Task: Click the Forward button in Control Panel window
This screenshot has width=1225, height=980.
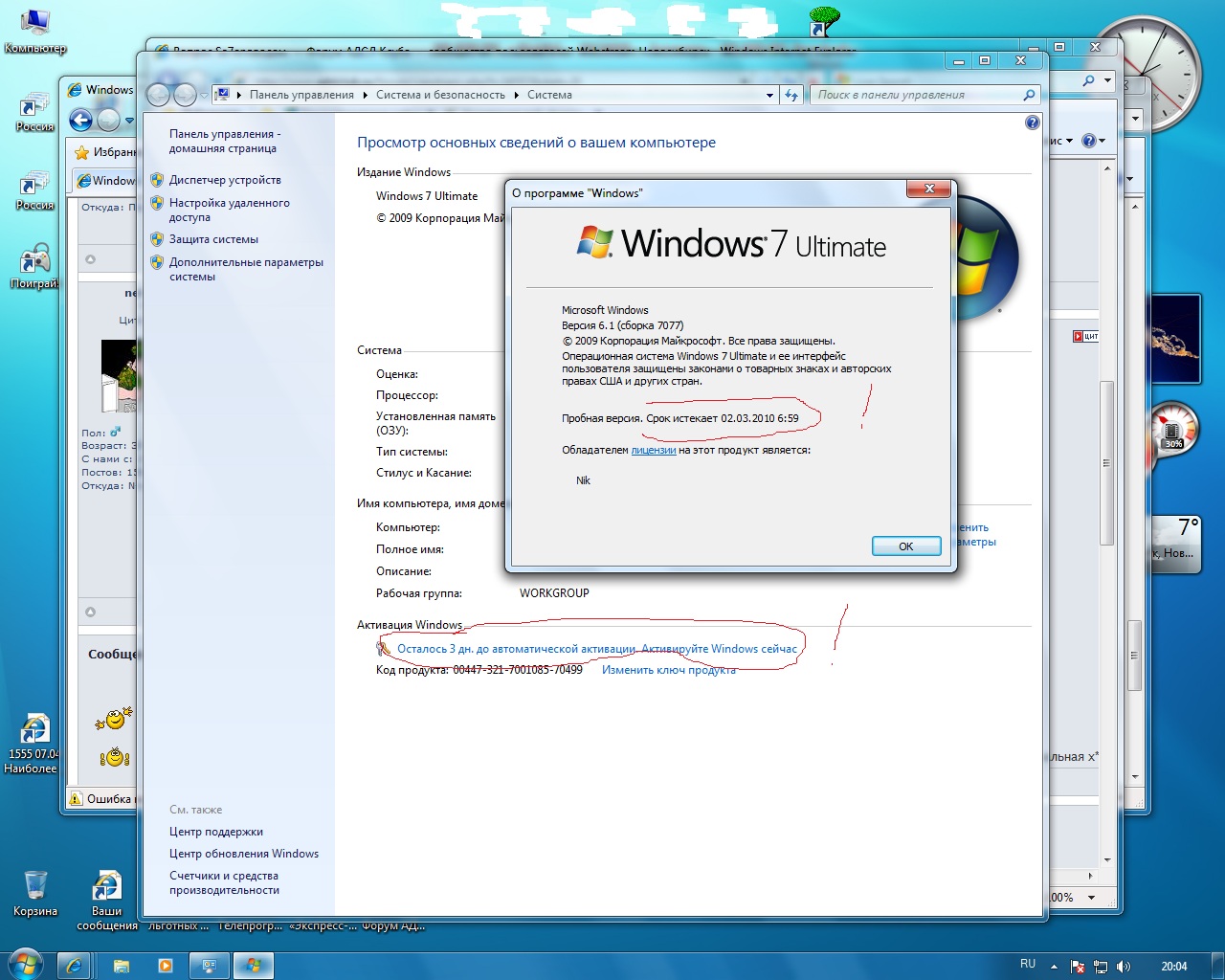Action: [x=185, y=95]
